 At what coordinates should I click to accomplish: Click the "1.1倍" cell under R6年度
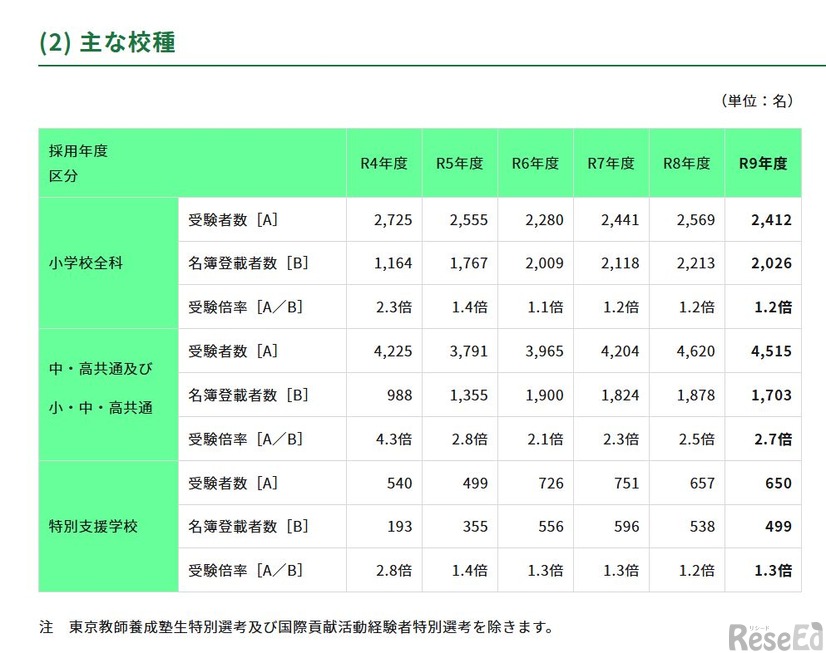coord(546,307)
